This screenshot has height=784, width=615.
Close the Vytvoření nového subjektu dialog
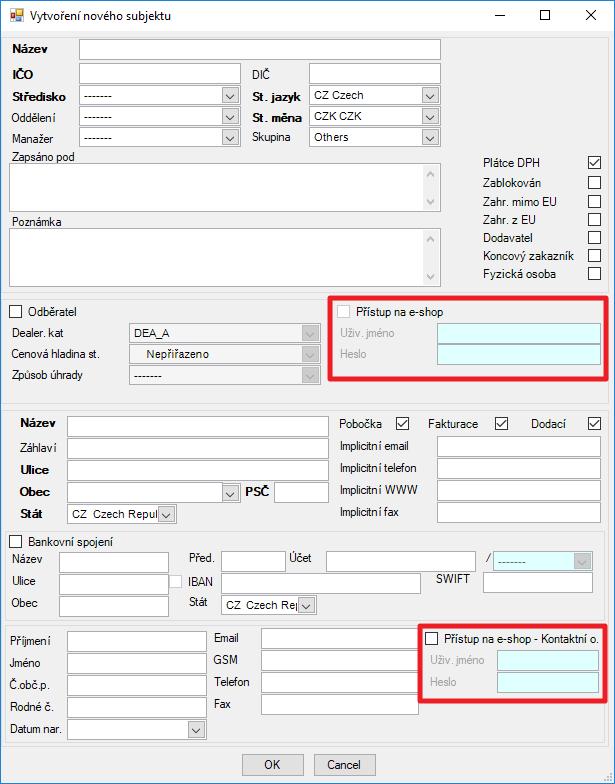coord(590,15)
